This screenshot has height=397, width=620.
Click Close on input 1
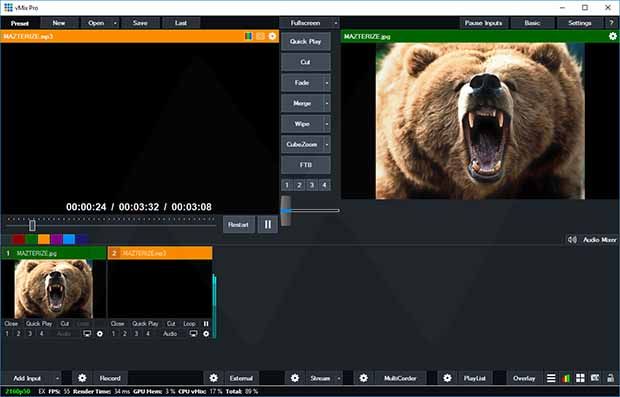pos(11,324)
